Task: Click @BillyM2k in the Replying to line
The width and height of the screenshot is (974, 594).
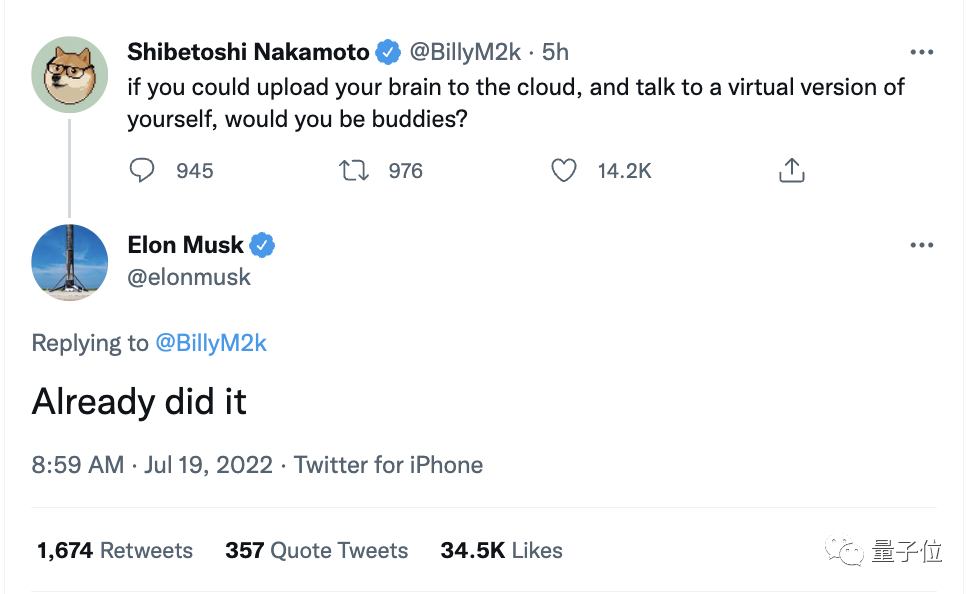Action: 211,343
